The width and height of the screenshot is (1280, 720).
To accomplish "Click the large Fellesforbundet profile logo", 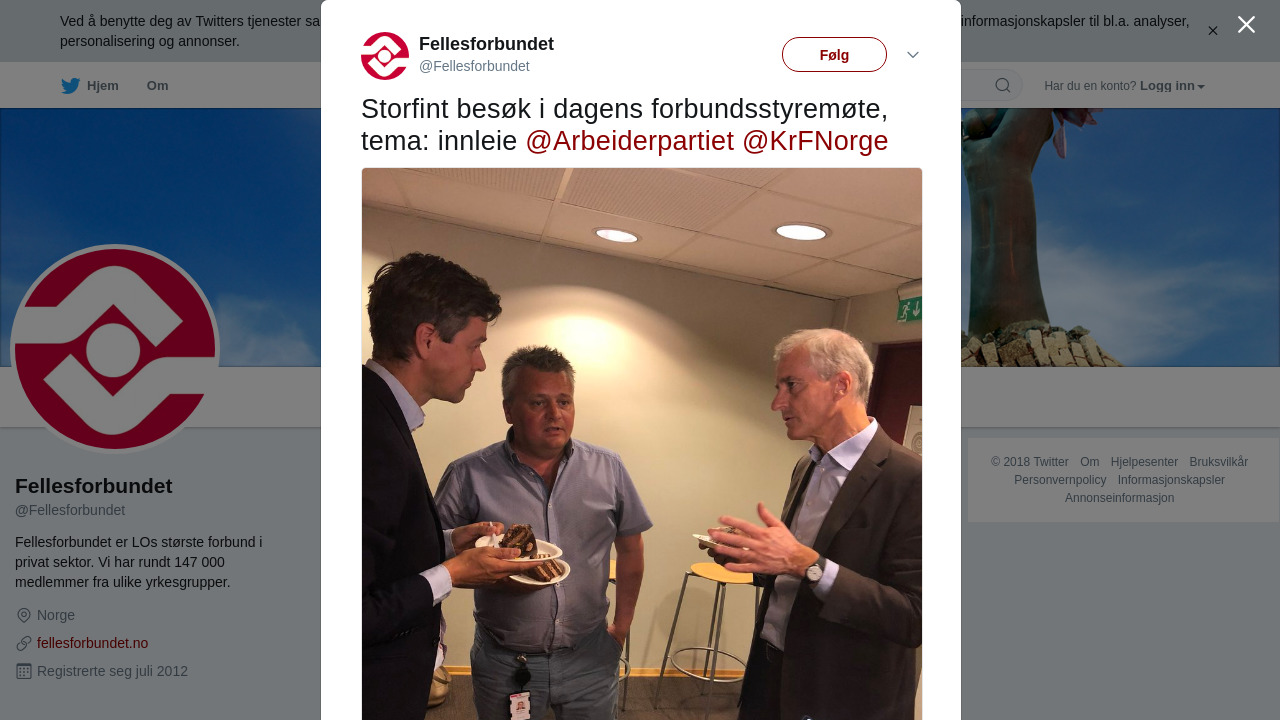I will (115, 349).
